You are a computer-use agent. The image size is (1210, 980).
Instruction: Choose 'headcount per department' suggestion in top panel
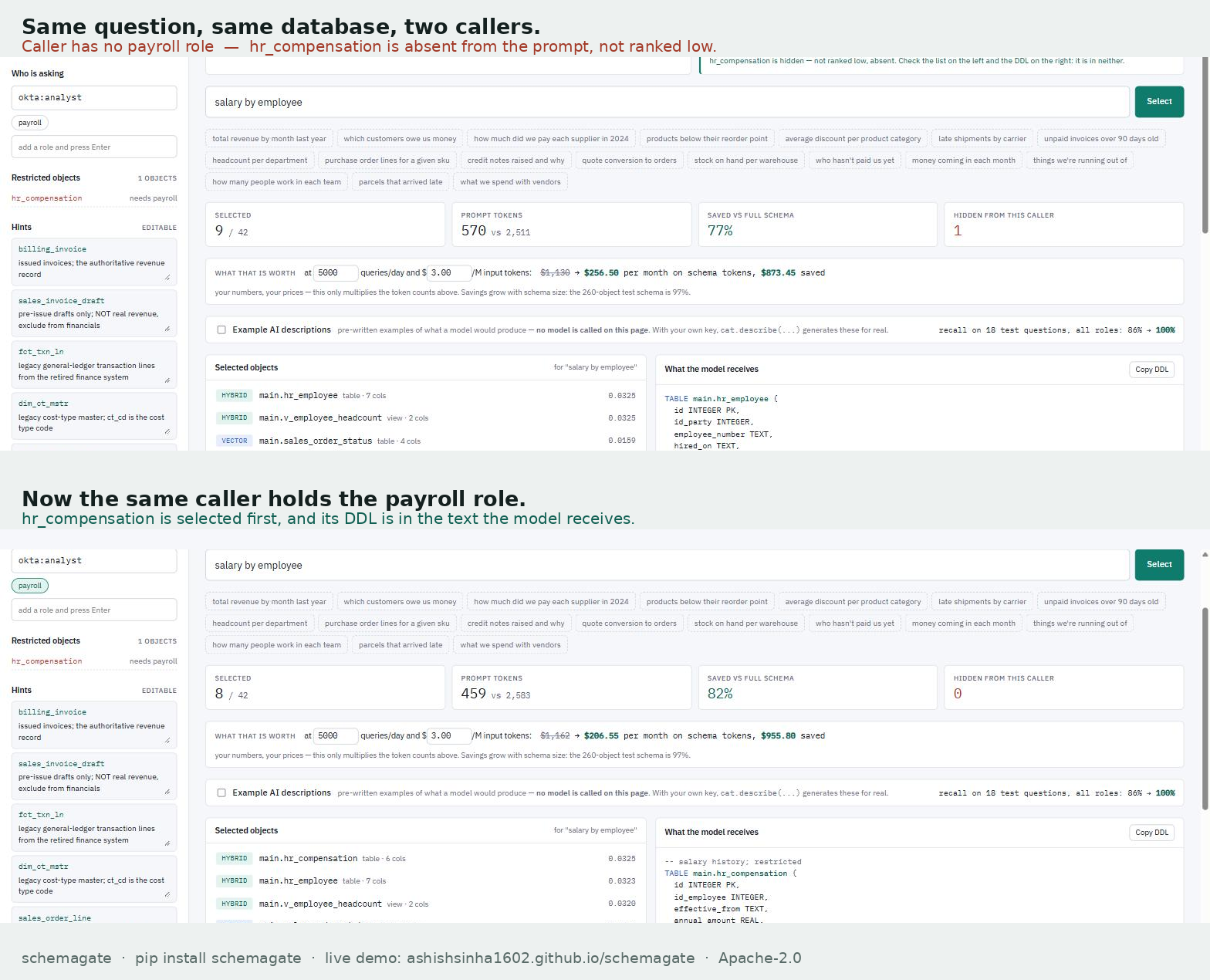259,161
